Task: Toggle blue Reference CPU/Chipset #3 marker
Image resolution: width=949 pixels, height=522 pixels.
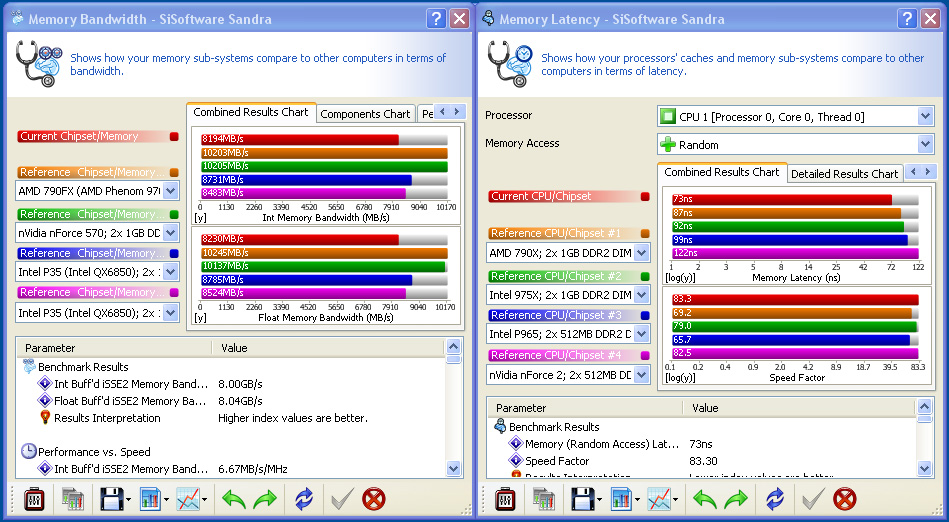Action: point(645,316)
